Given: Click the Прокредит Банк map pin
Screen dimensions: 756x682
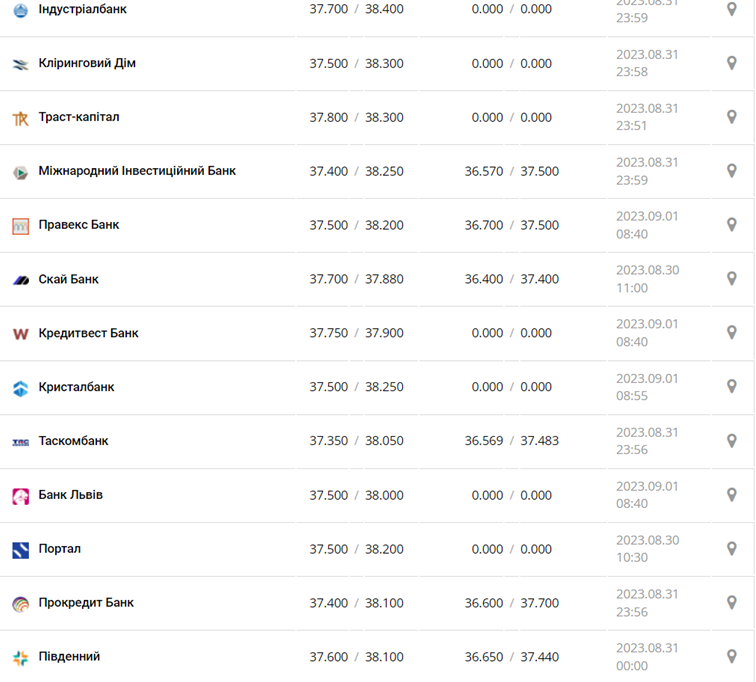Looking at the screenshot, I should tap(731, 603).
